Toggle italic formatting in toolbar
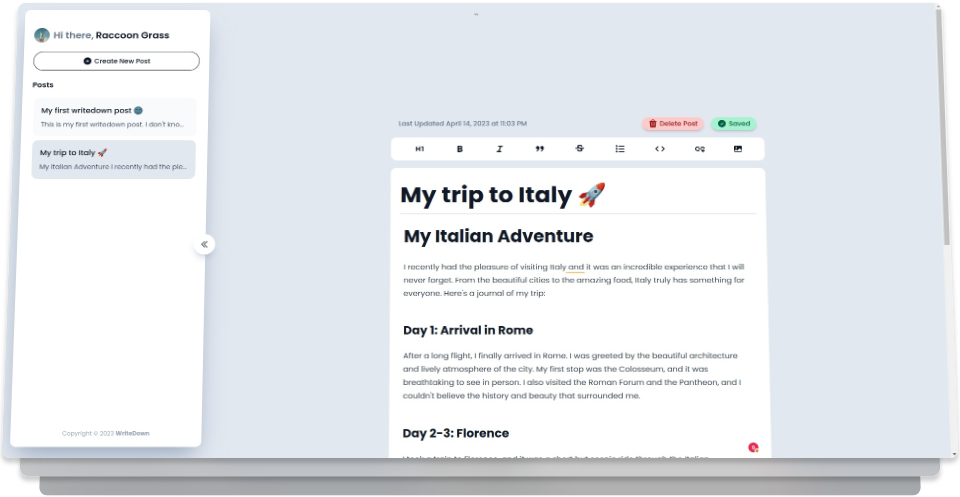The width and height of the screenshot is (960, 497). click(500, 149)
